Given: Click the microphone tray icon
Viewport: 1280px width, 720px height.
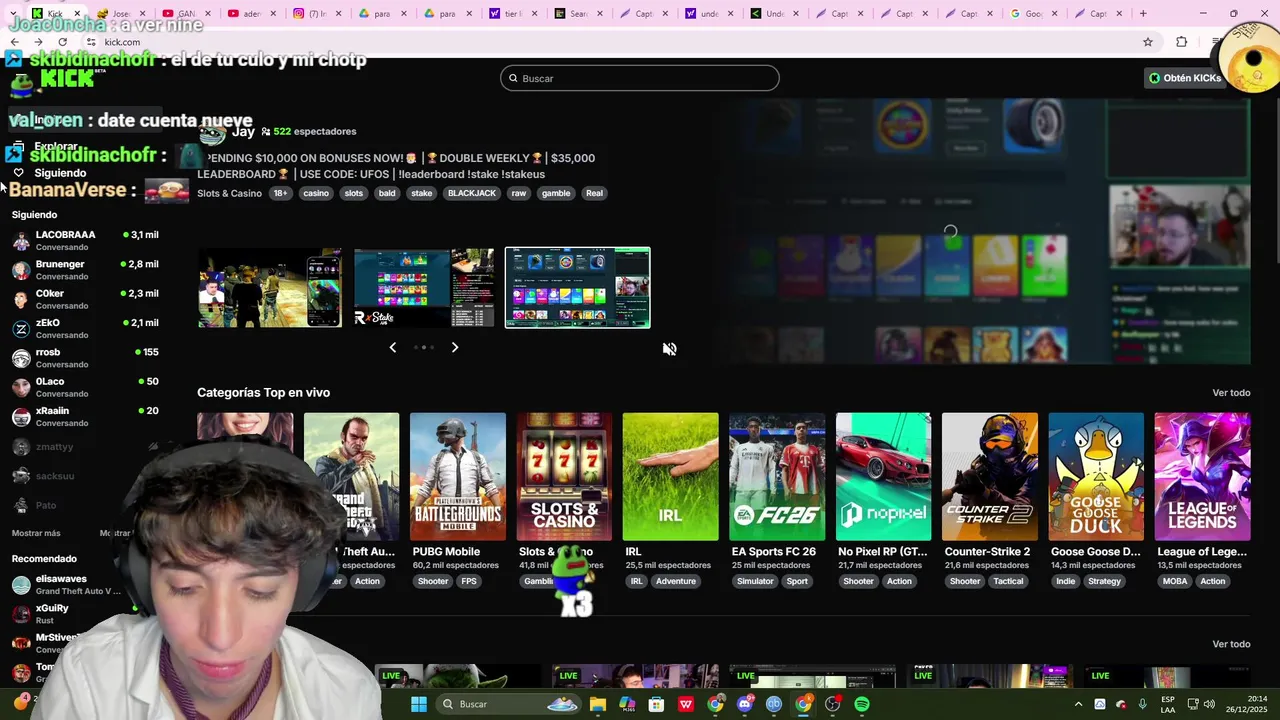Looking at the screenshot, I should click(1142, 705).
